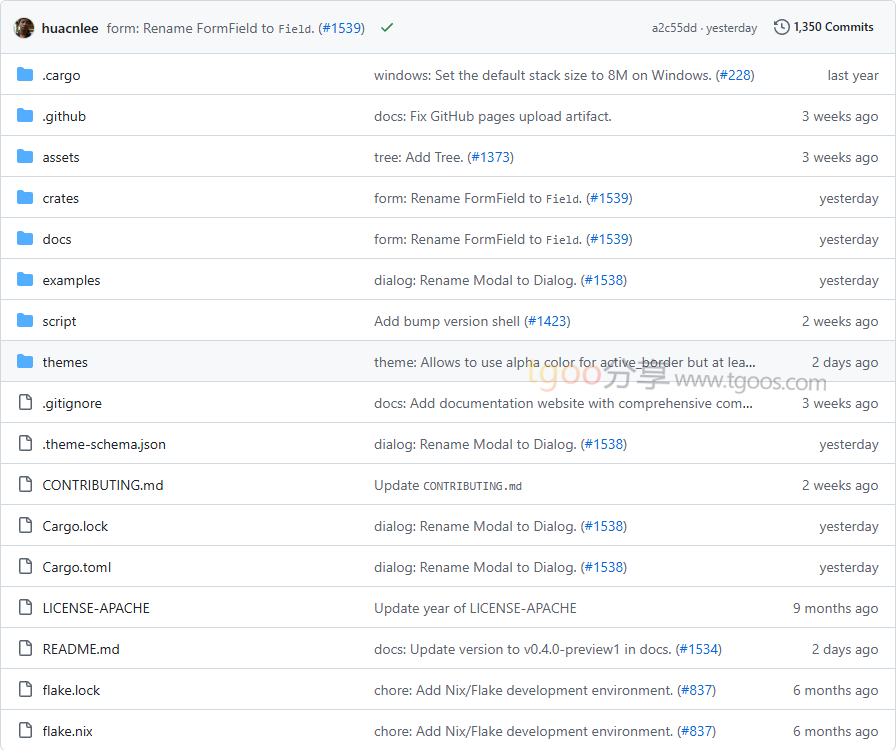Click the assets folder icon
Image resolution: width=896 pixels, height=751 pixels.
tap(25, 157)
